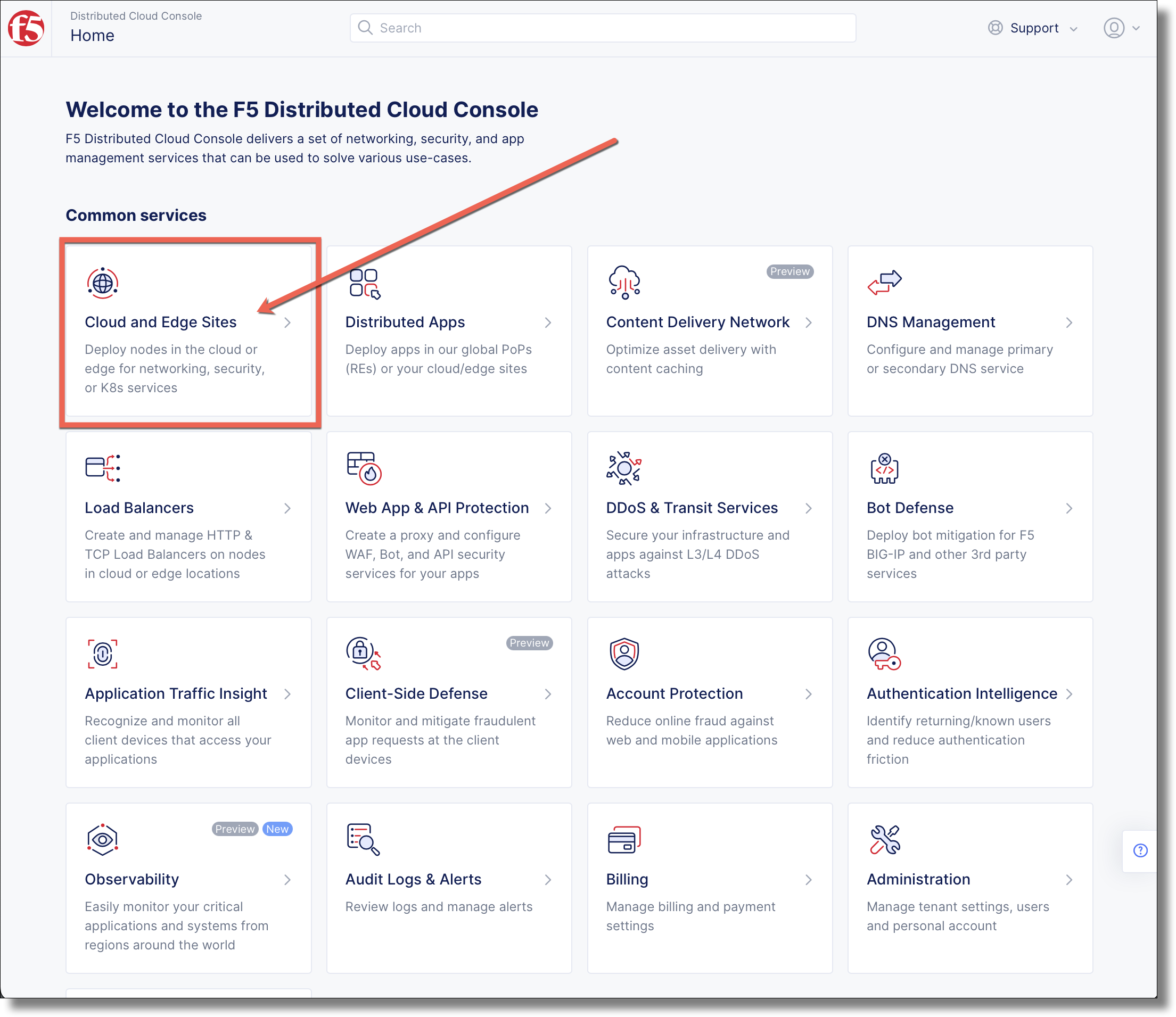The image size is (1176, 1017).
Task: Click the chevron beside Load Balancers
Action: point(288,508)
